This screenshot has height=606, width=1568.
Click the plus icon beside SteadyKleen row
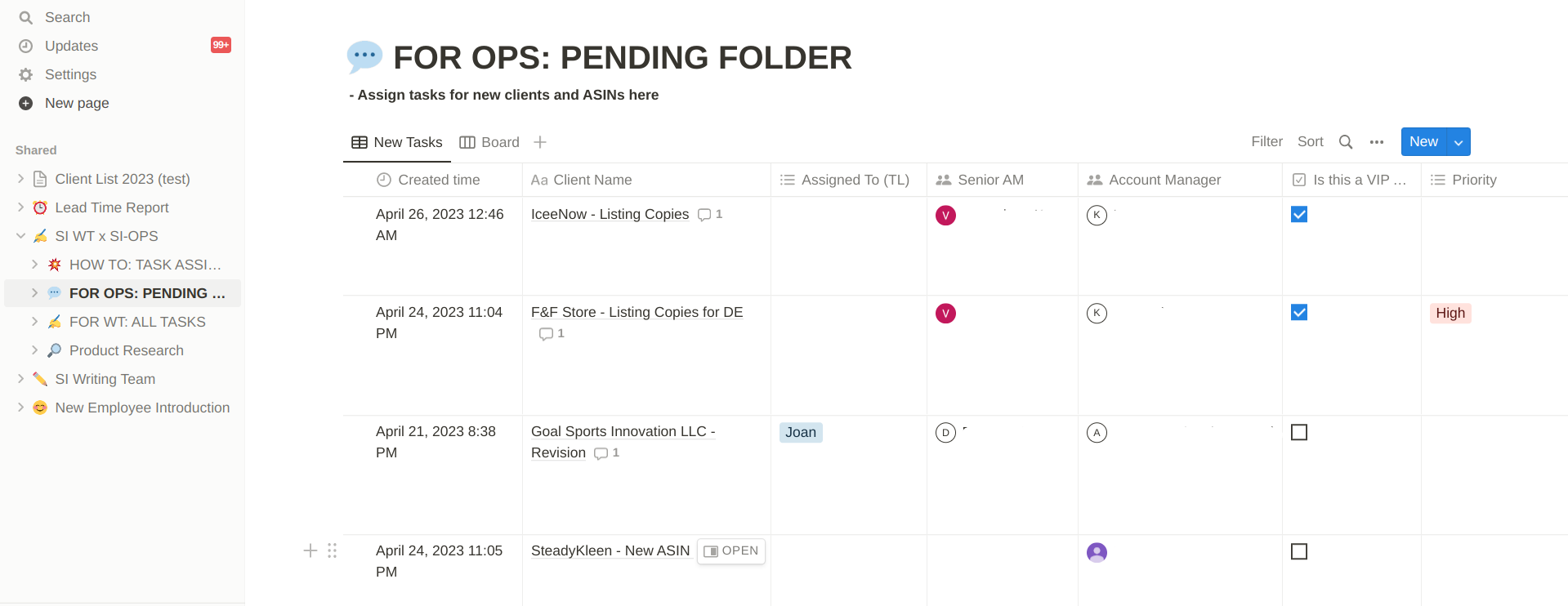click(310, 550)
